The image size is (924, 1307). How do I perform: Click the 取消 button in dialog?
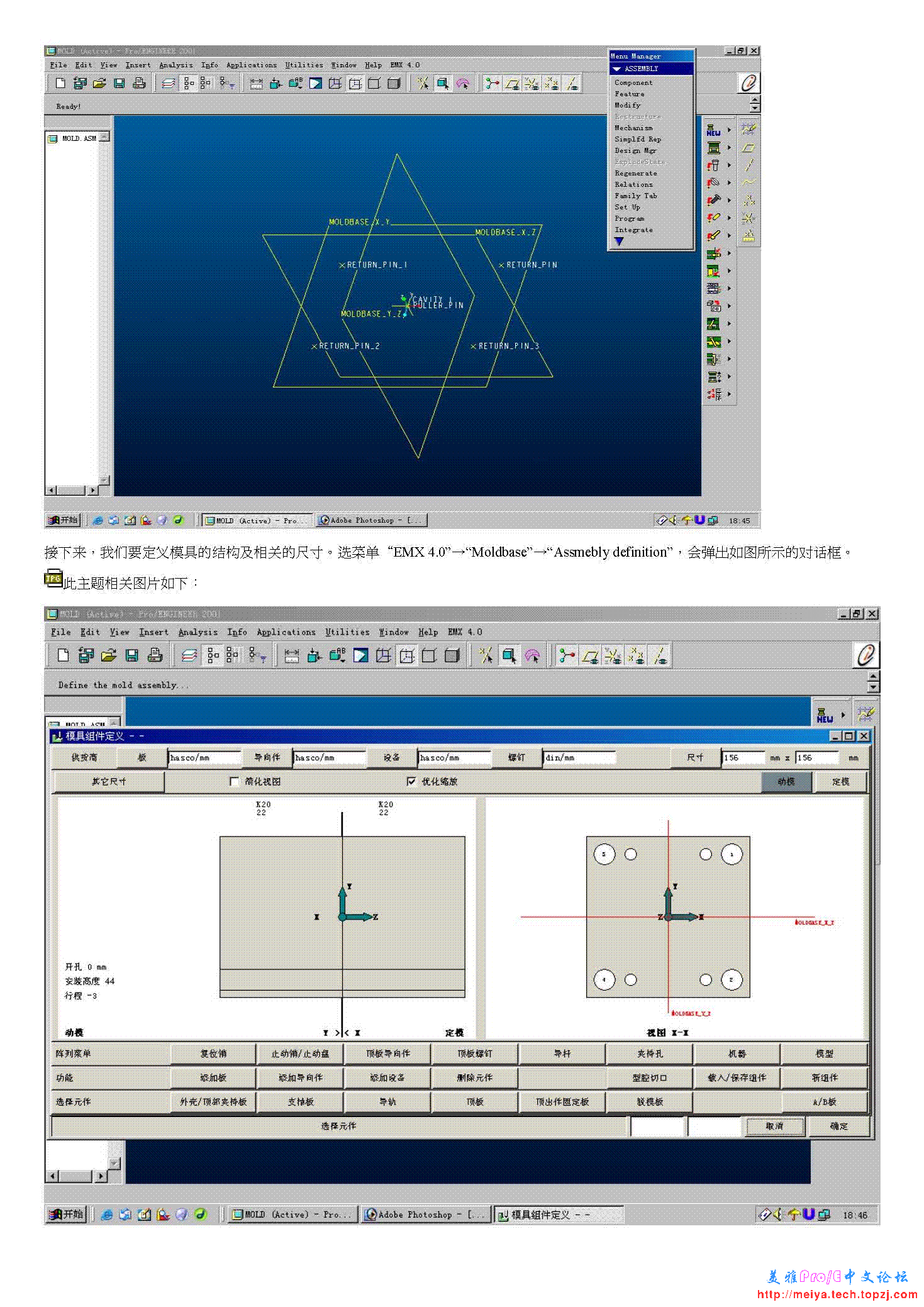tap(774, 1126)
